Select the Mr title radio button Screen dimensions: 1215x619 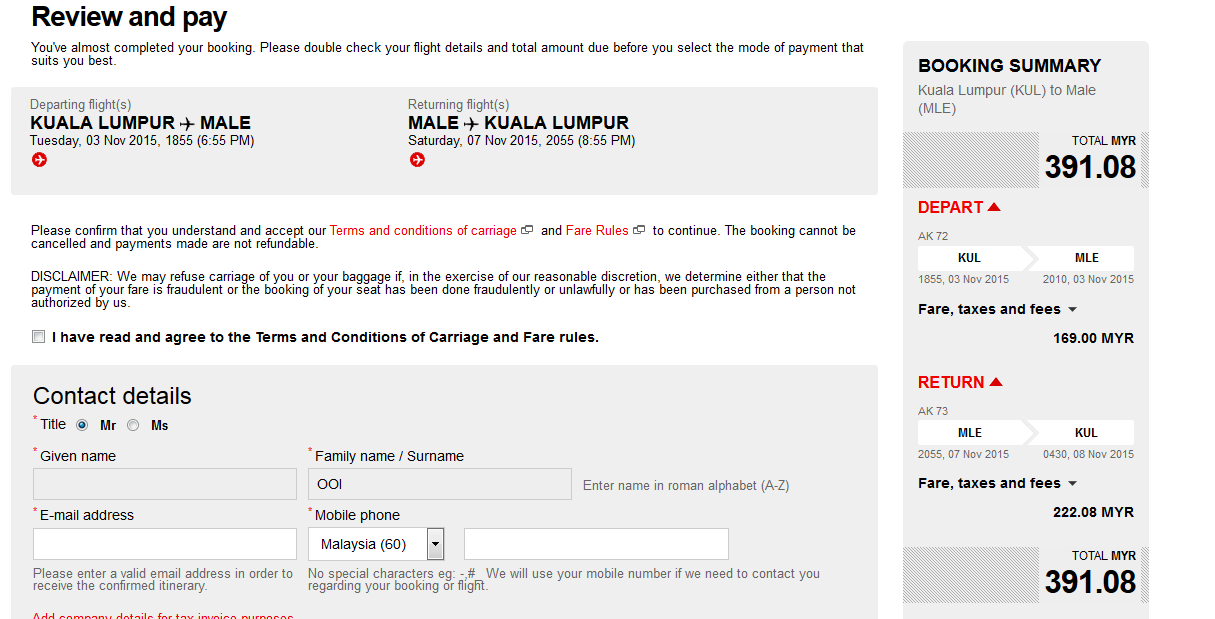click(82, 425)
